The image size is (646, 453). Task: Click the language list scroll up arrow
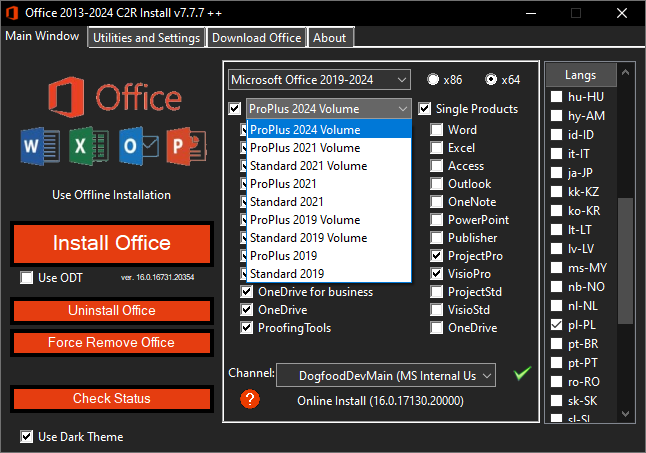625,72
